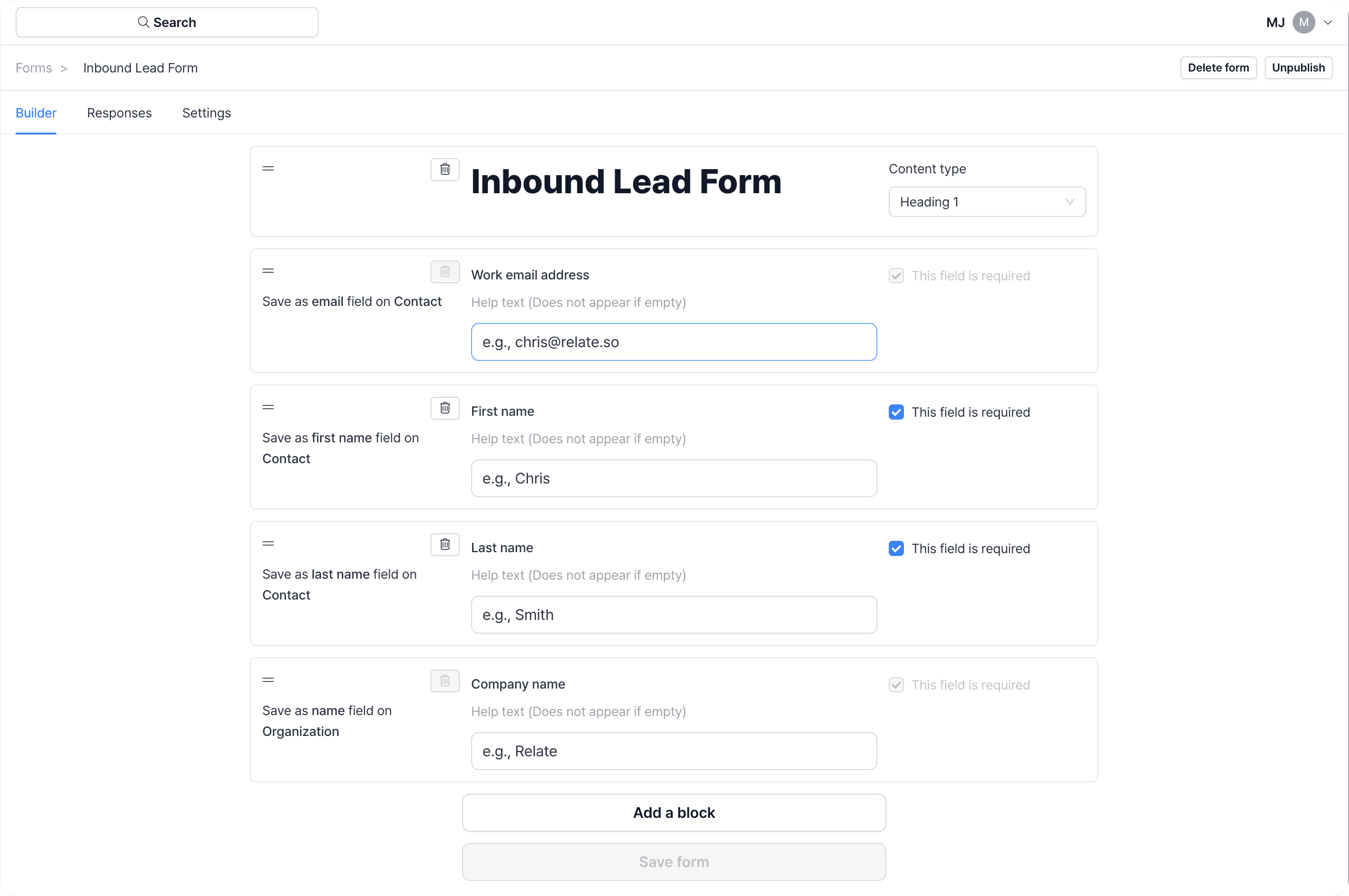Open the Settings tab
Viewport: 1349px width, 896px height.
pos(206,113)
